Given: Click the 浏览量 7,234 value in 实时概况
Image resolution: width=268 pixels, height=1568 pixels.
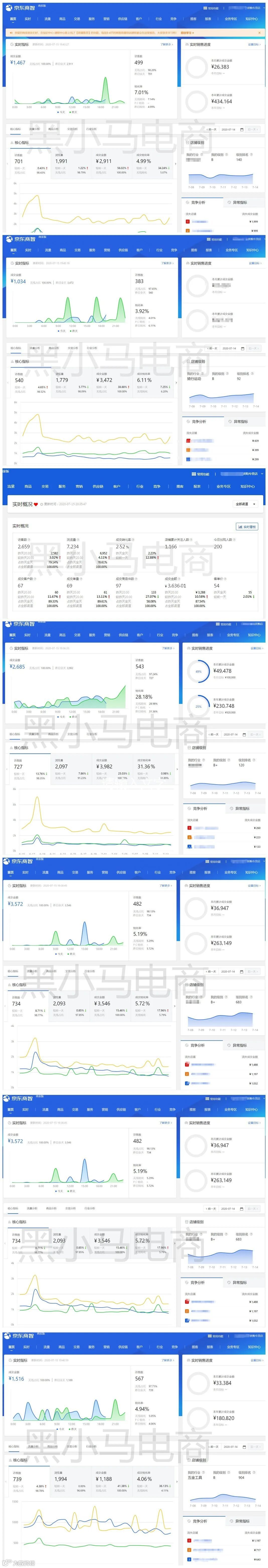Looking at the screenshot, I should pyautogui.click(x=72, y=547).
